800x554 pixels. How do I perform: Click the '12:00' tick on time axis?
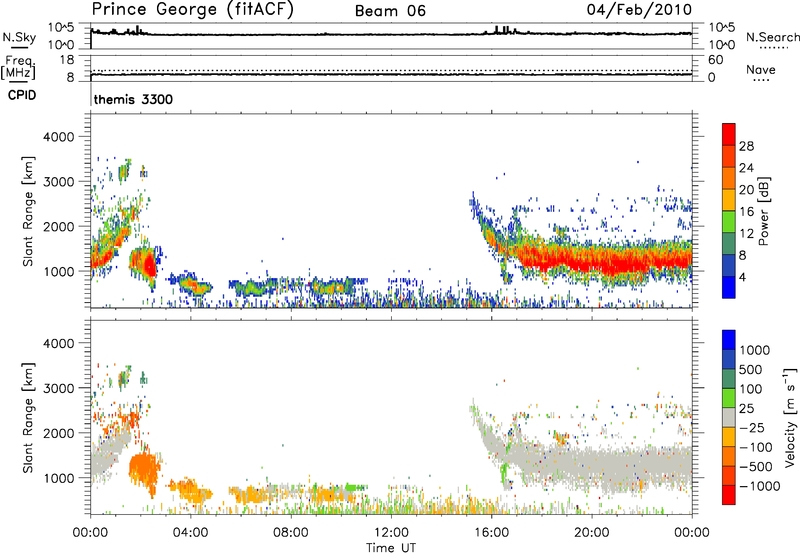[x=391, y=533]
